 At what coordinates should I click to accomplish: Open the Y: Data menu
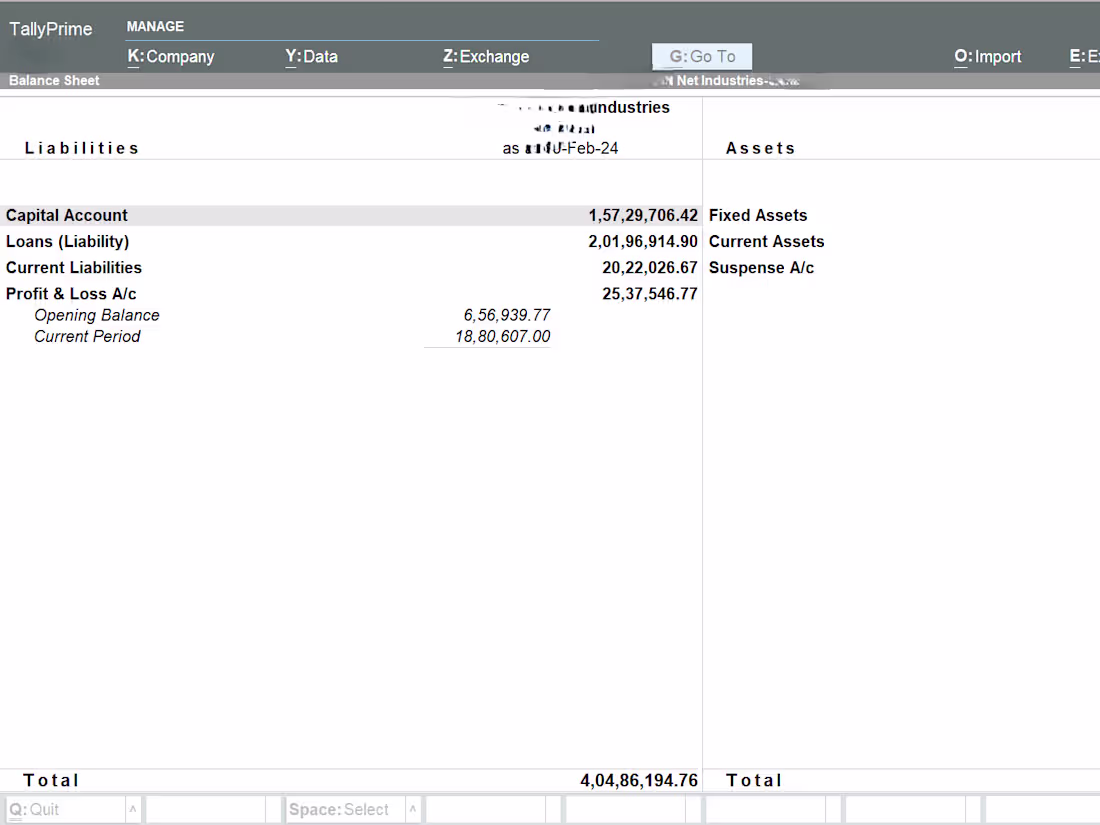[x=311, y=57]
